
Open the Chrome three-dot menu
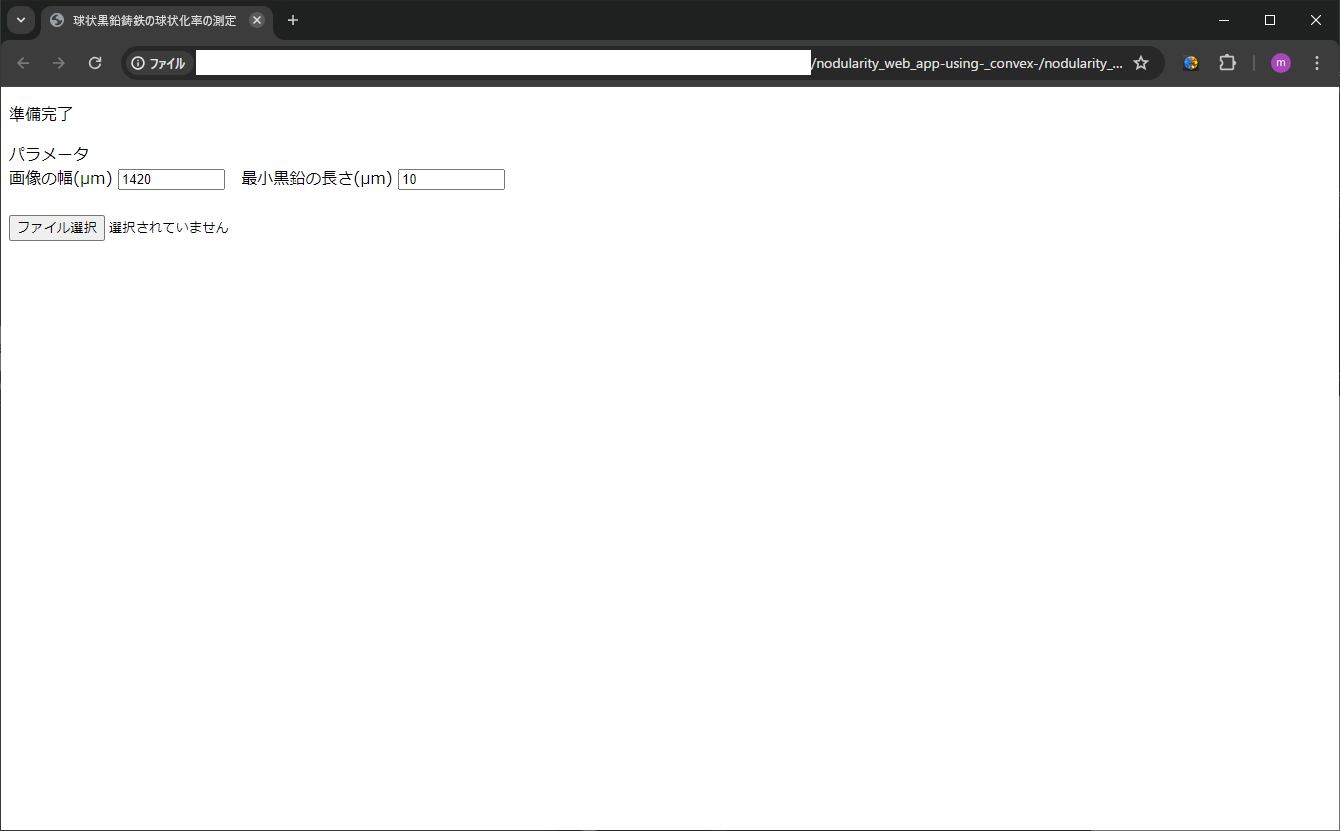click(x=1316, y=63)
